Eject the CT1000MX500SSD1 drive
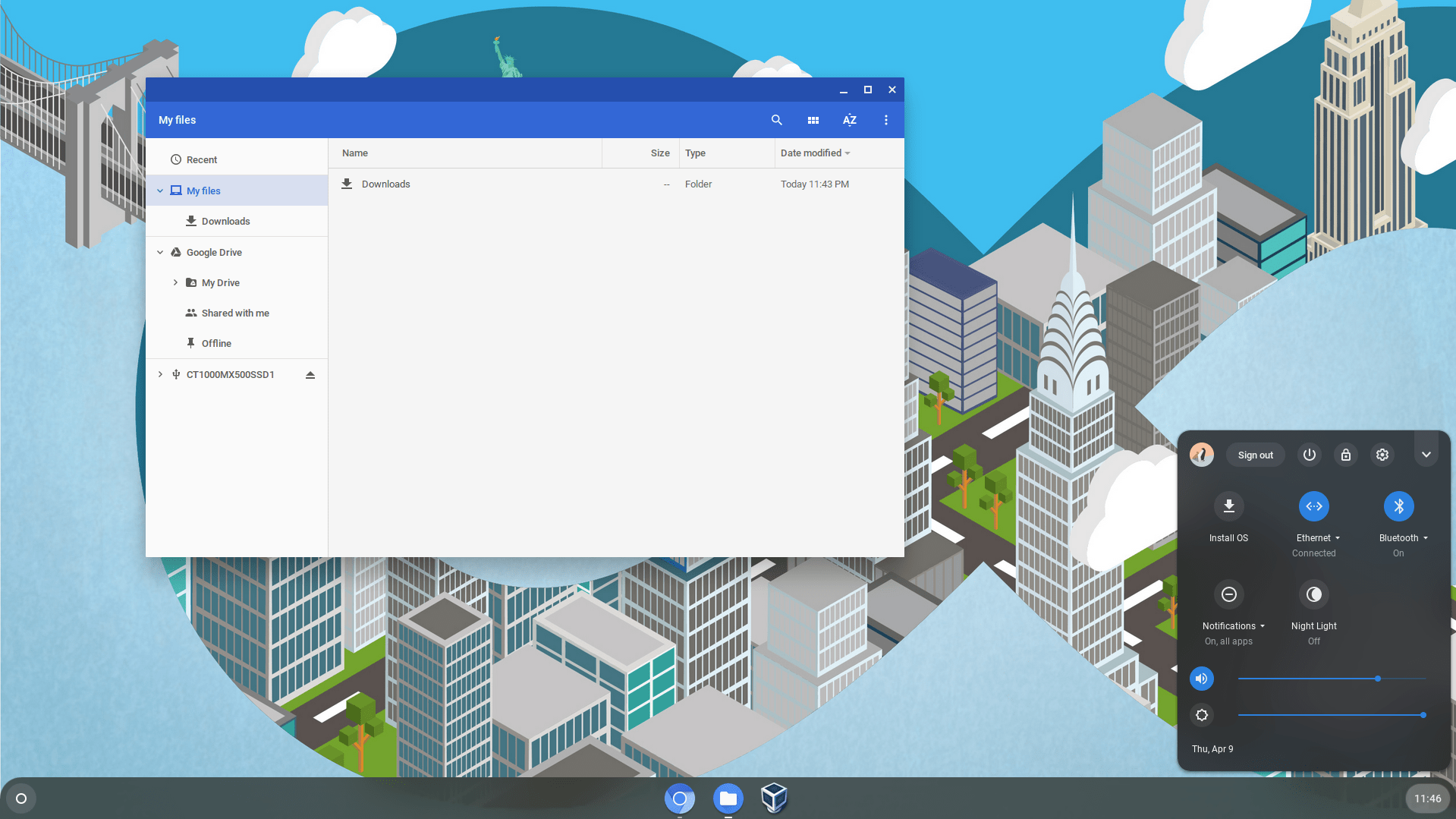Screen dimensions: 1456x819 [310, 374]
